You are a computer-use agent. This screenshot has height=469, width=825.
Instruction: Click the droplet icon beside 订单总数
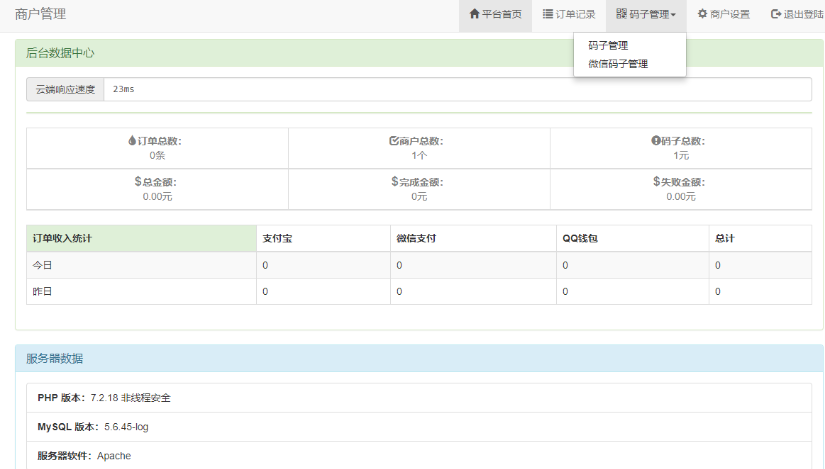click(132, 141)
